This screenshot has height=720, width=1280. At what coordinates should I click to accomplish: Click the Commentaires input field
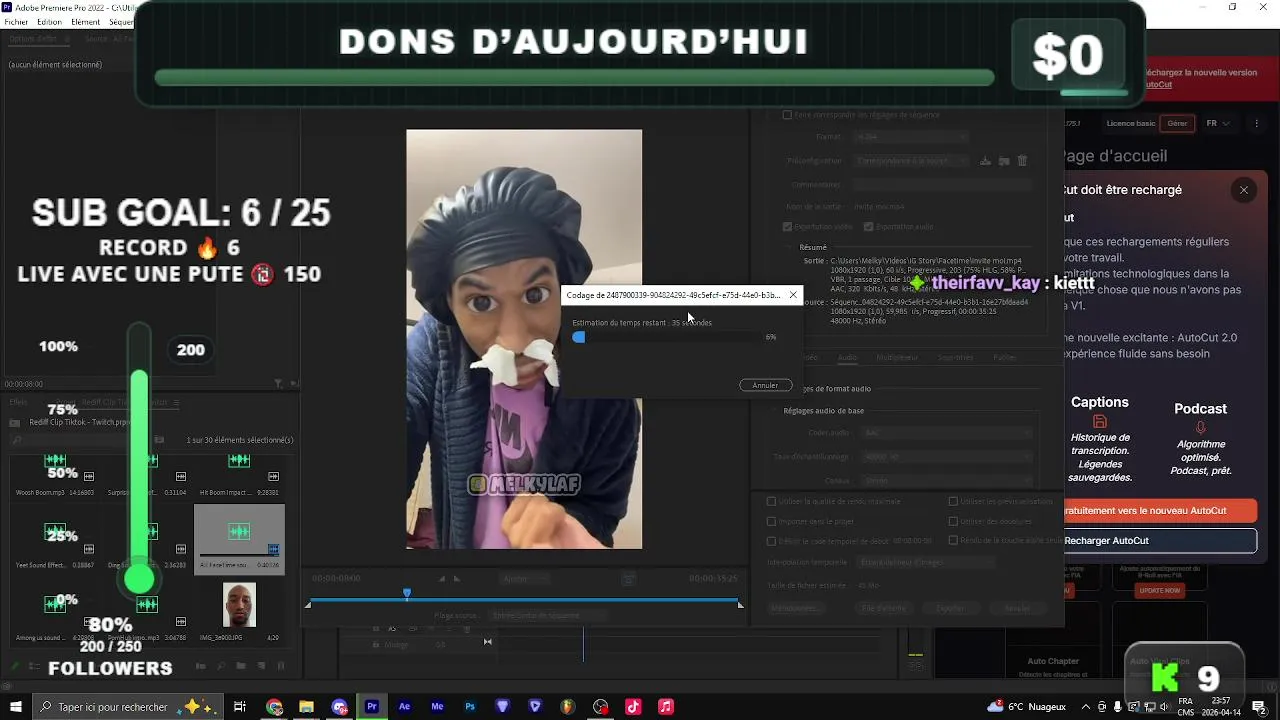coord(940,184)
